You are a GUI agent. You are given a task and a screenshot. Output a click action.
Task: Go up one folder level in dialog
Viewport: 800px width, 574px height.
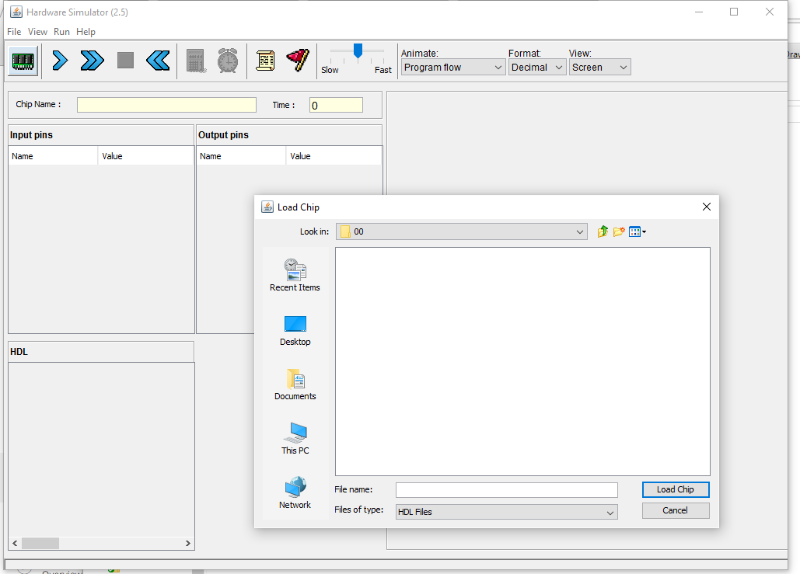click(602, 232)
